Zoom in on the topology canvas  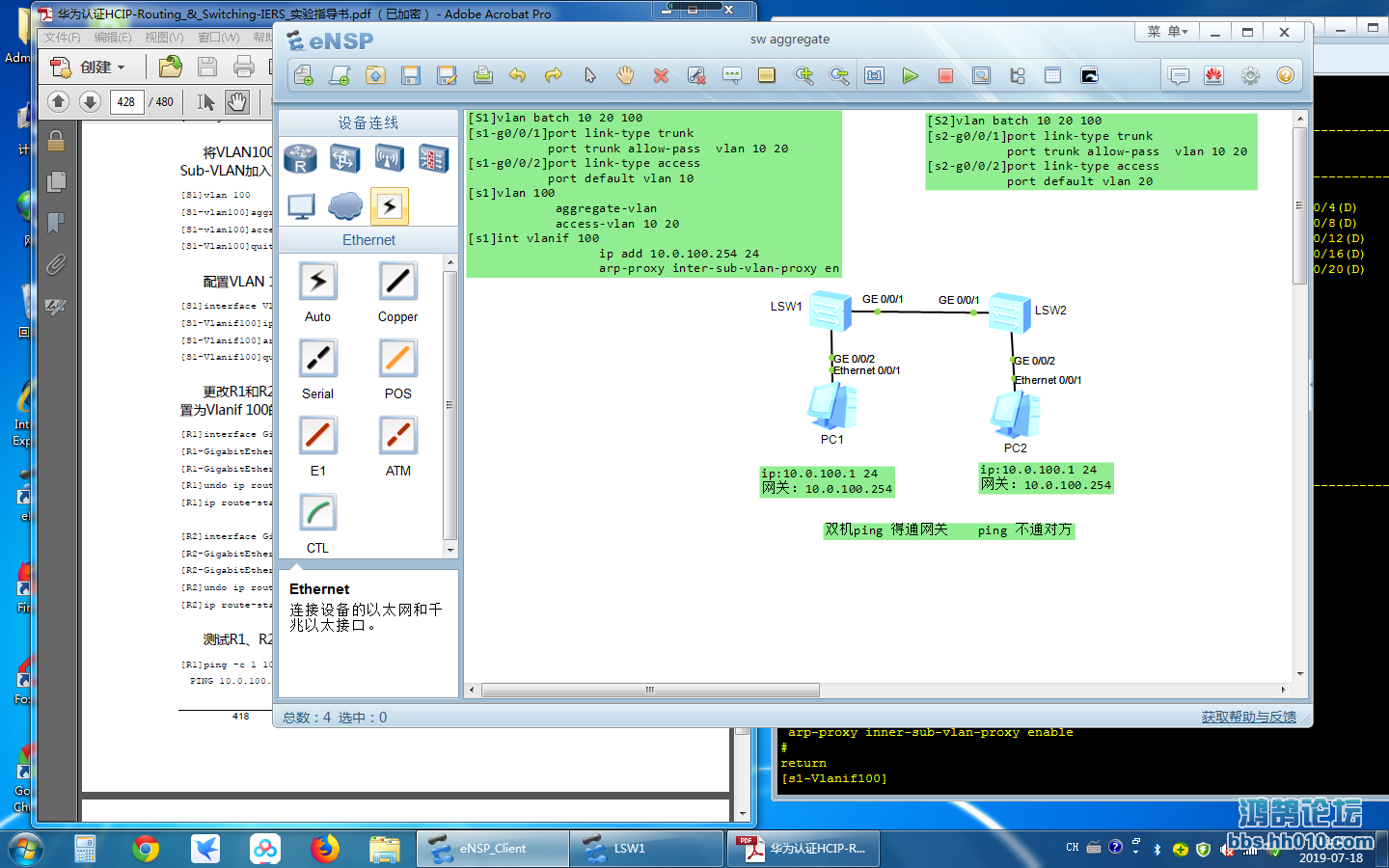(x=803, y=75)
